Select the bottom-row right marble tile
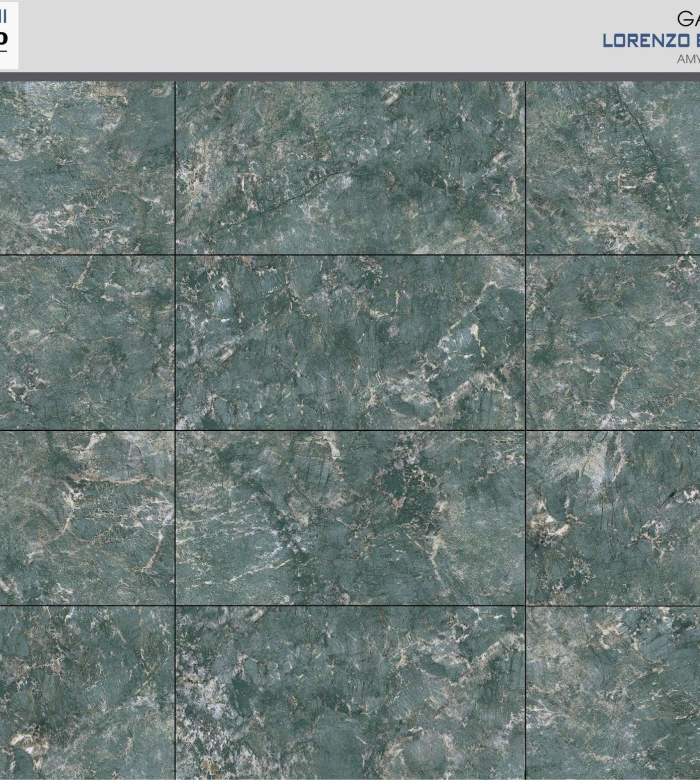 [x=613, y=693]
